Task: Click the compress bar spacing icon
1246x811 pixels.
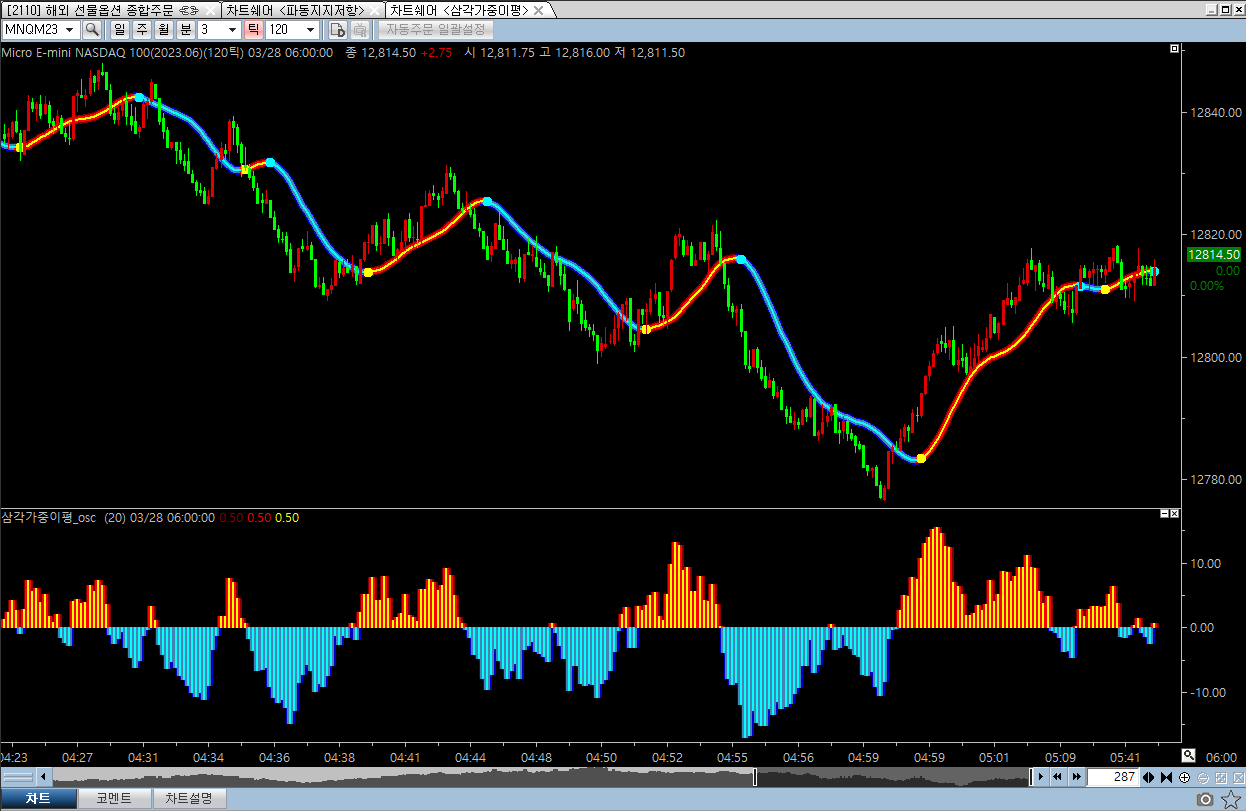Action: click(x=1167, y=777)
